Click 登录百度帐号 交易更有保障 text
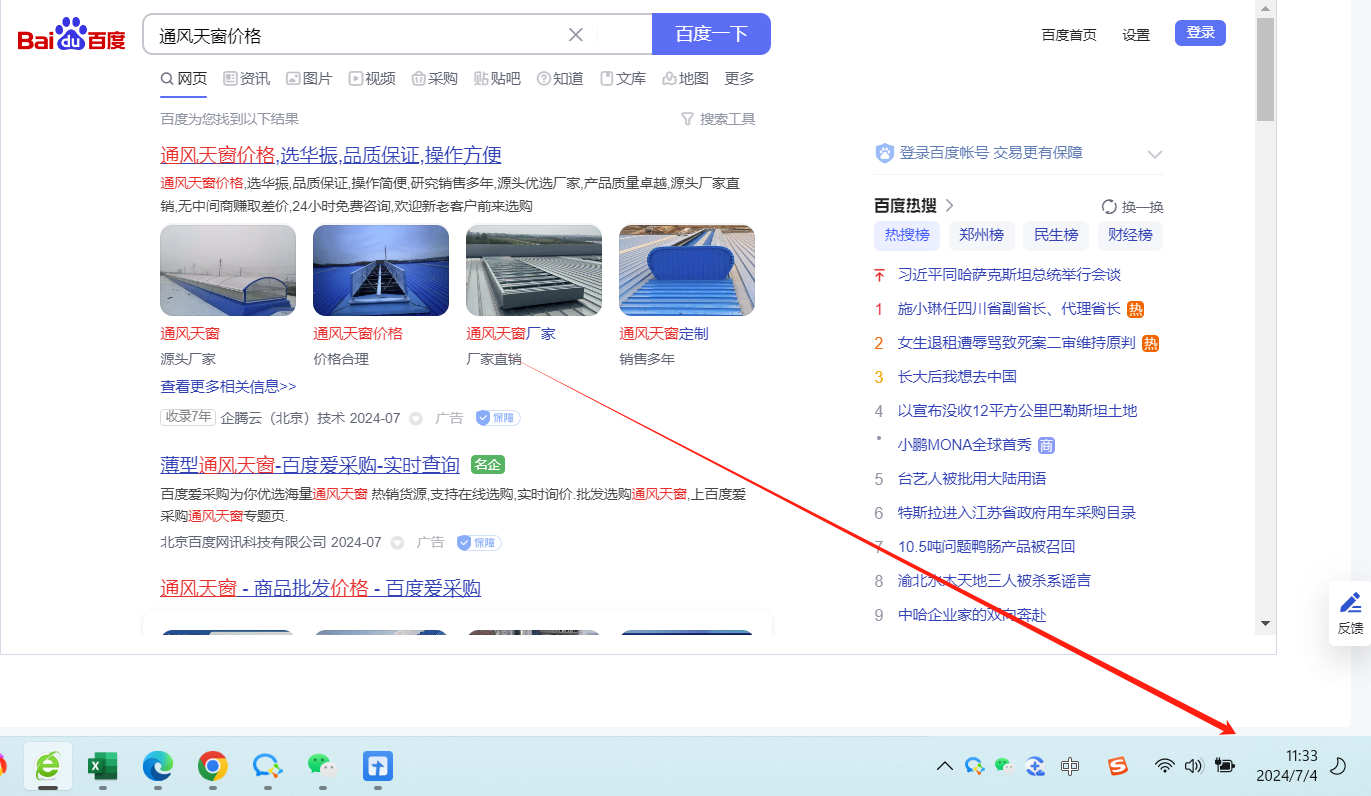This screenshot has width=1371, height=796. (x=991, y=153)
